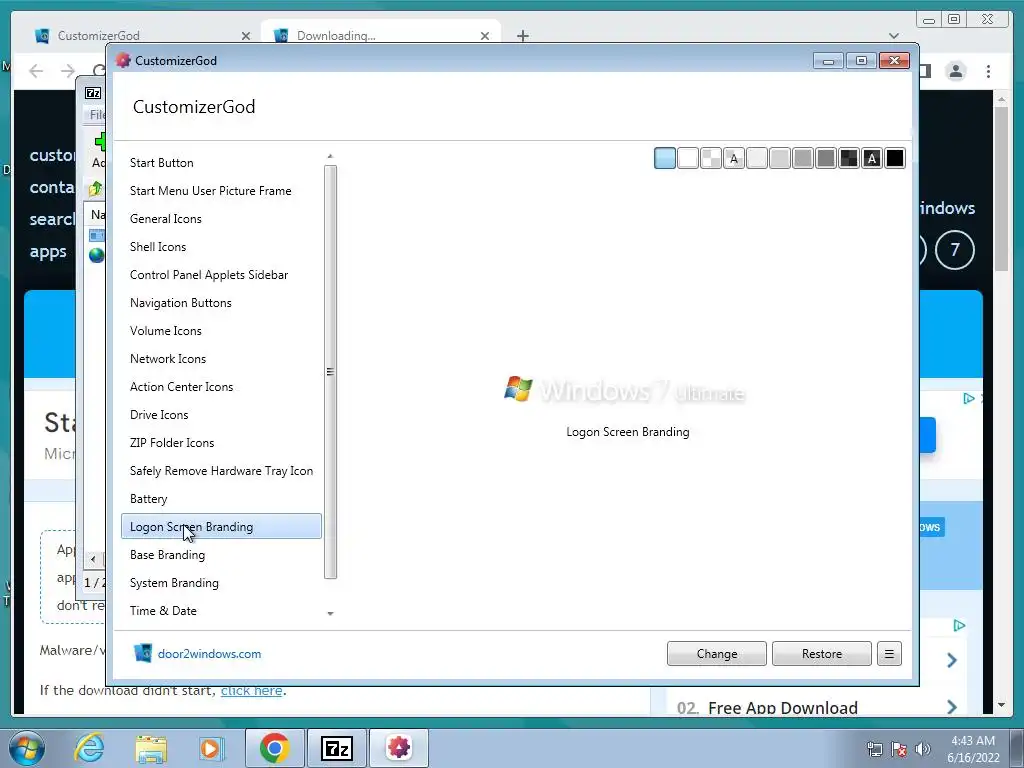Image resolution: width=1024 pixels, height=768 pixels.
Task: Open Chrome's tab search chevron
Action: (x=894, y=36)
